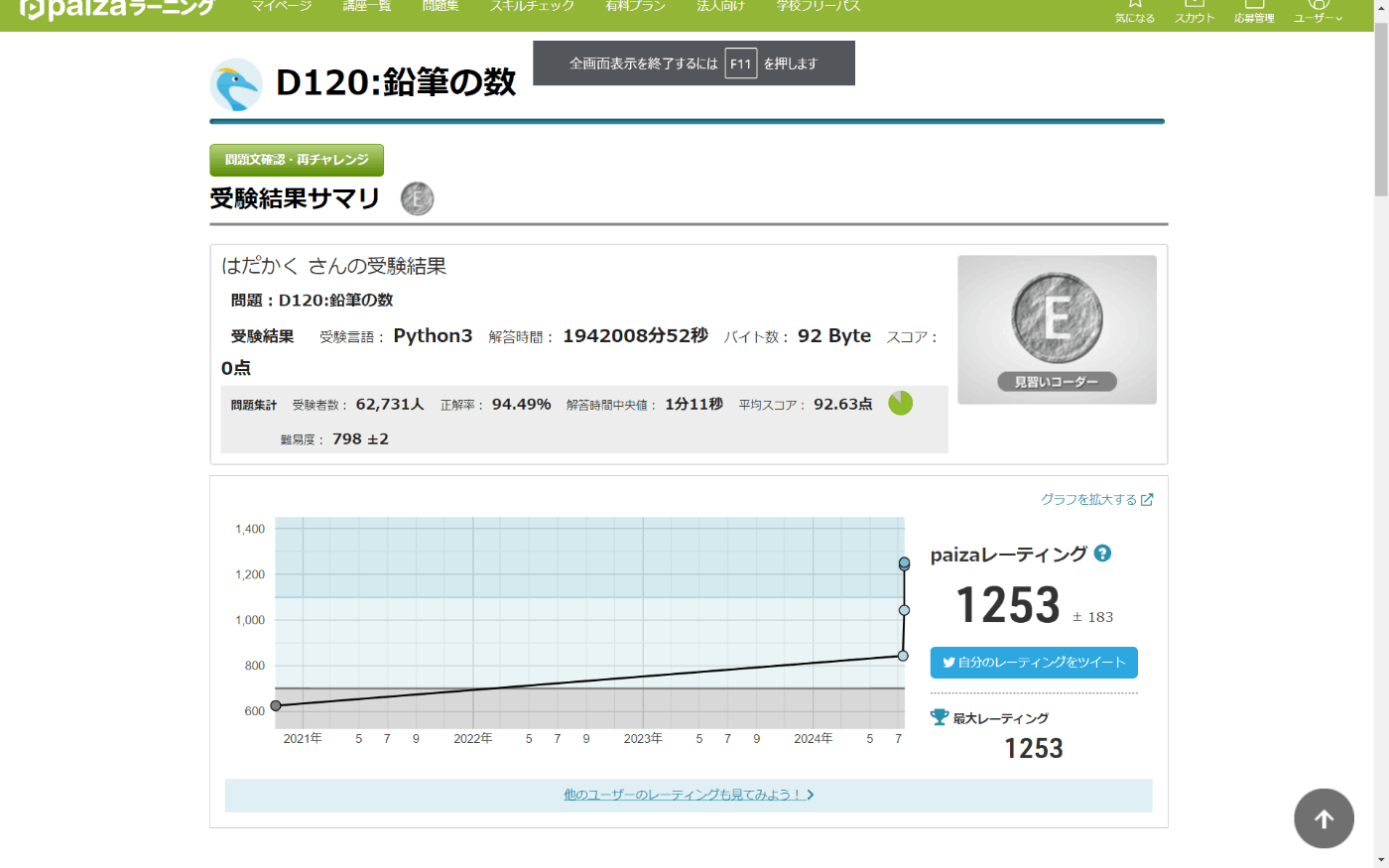
Task: Click the trophy icon beside 最大レーティング
Action: click(940, 717)
